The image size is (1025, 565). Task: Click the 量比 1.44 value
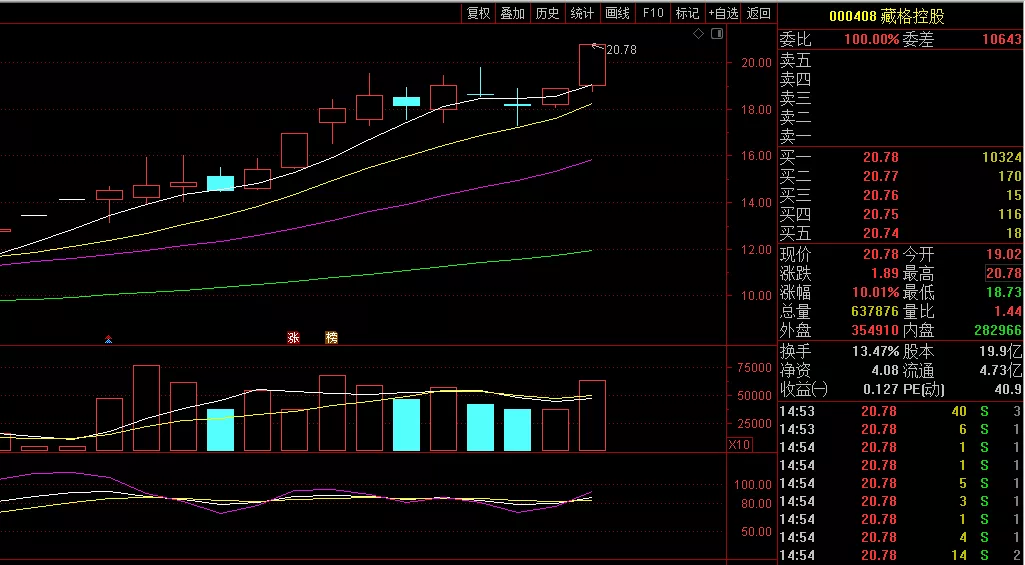coord(1008,311)
